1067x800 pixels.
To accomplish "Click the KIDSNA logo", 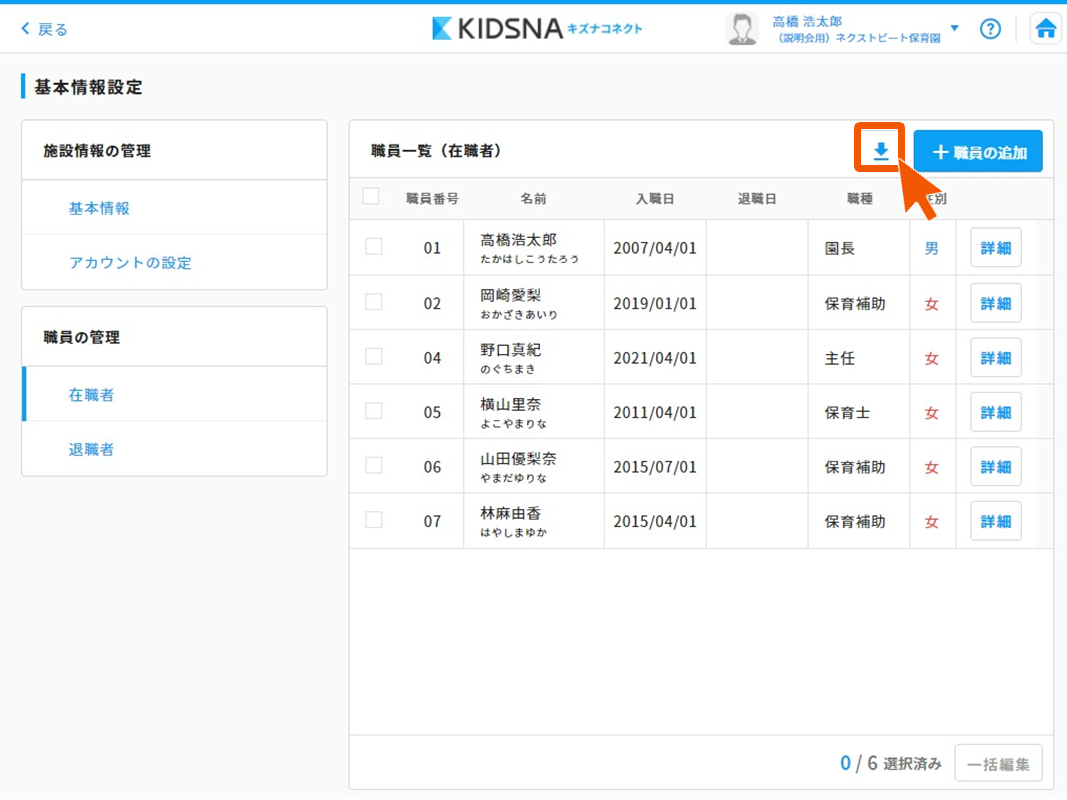I will (x=537, y=28).
